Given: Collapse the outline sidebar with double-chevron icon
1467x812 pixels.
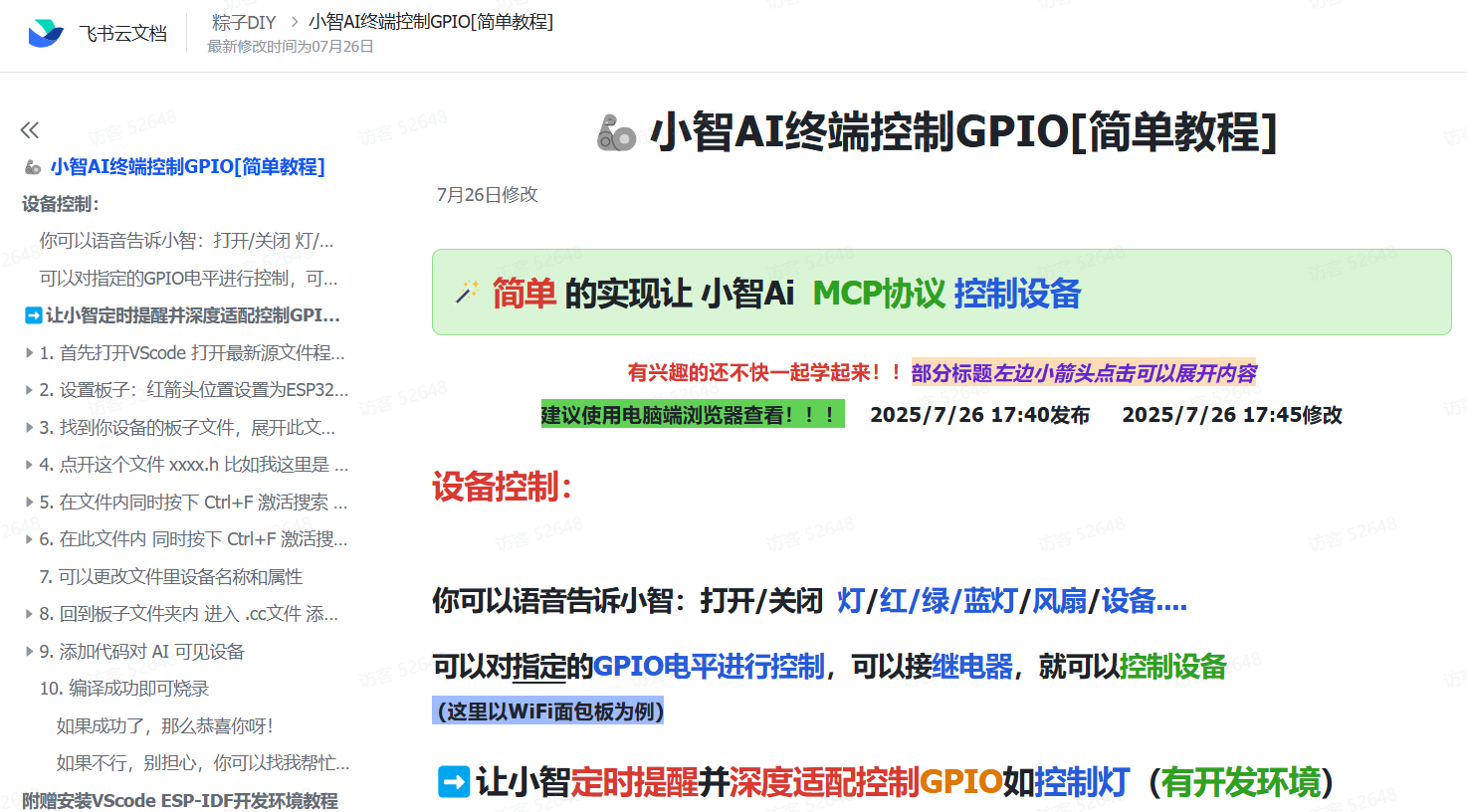Looking at the screenshot, I should point(30,130).
